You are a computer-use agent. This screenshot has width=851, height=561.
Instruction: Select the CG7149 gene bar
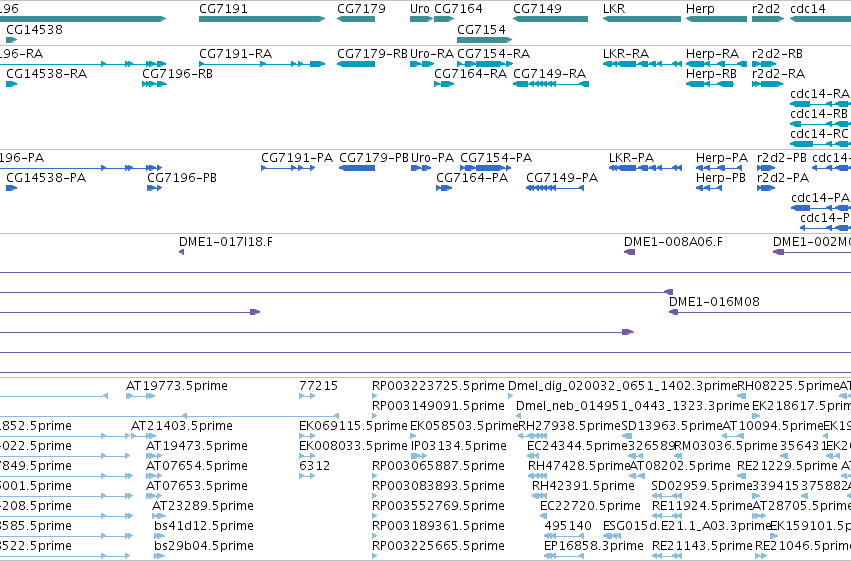pos(550,19)
